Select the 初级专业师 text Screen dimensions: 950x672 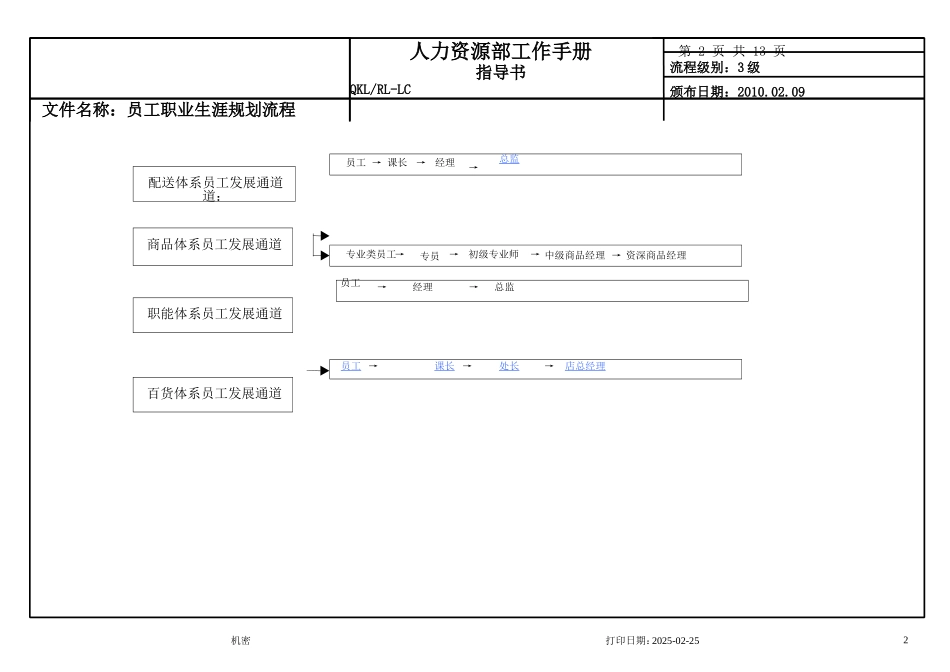point(494,255)
